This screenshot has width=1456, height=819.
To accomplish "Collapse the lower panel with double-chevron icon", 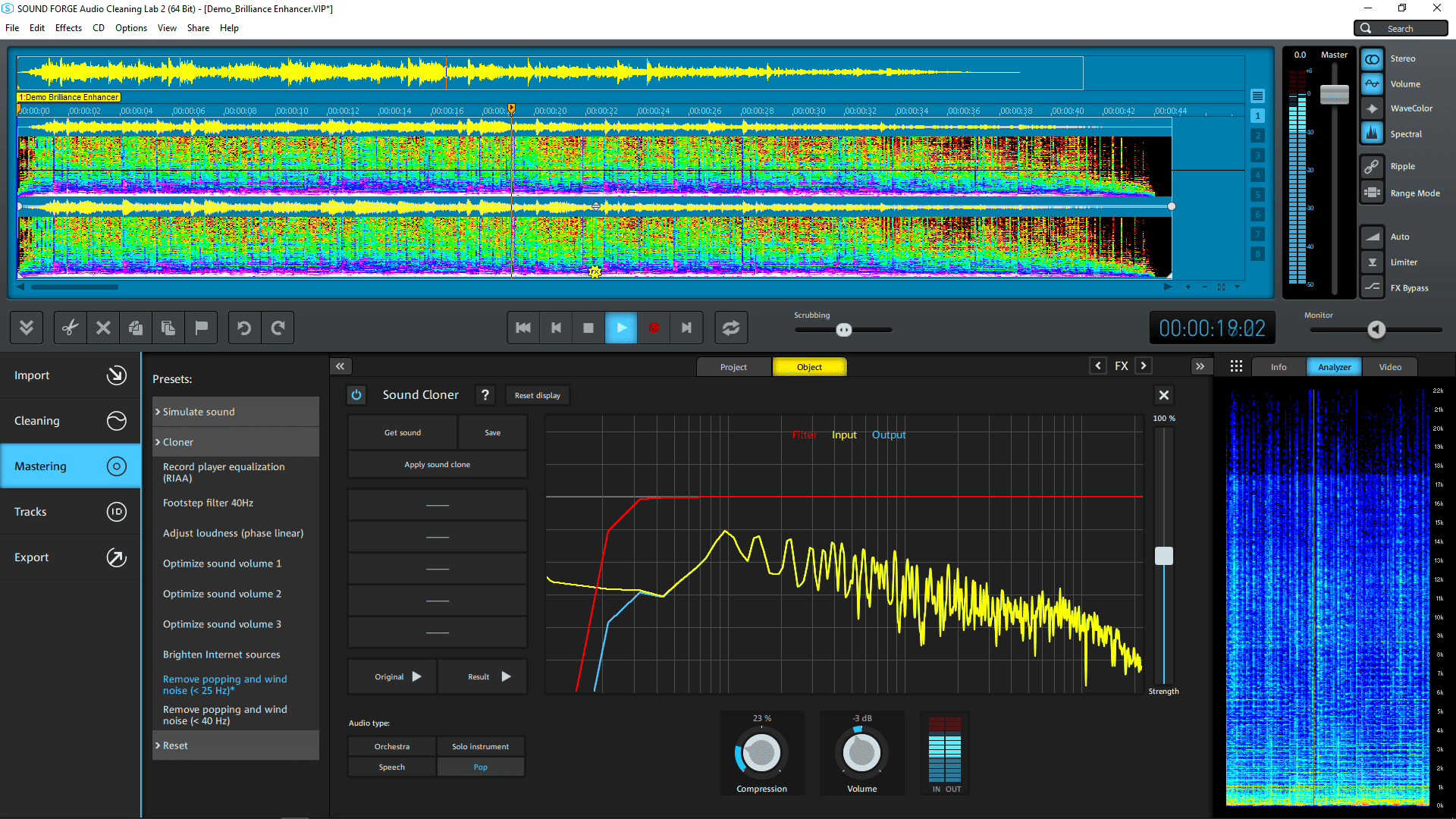I will point(27,328).
